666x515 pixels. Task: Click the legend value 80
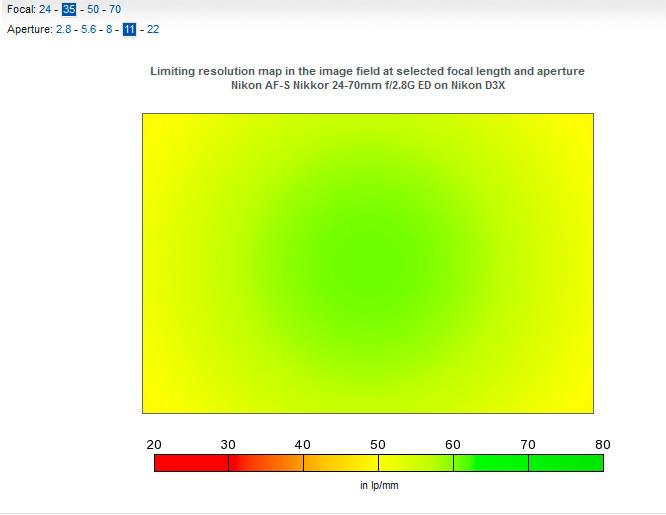click(x=603, y=444)
